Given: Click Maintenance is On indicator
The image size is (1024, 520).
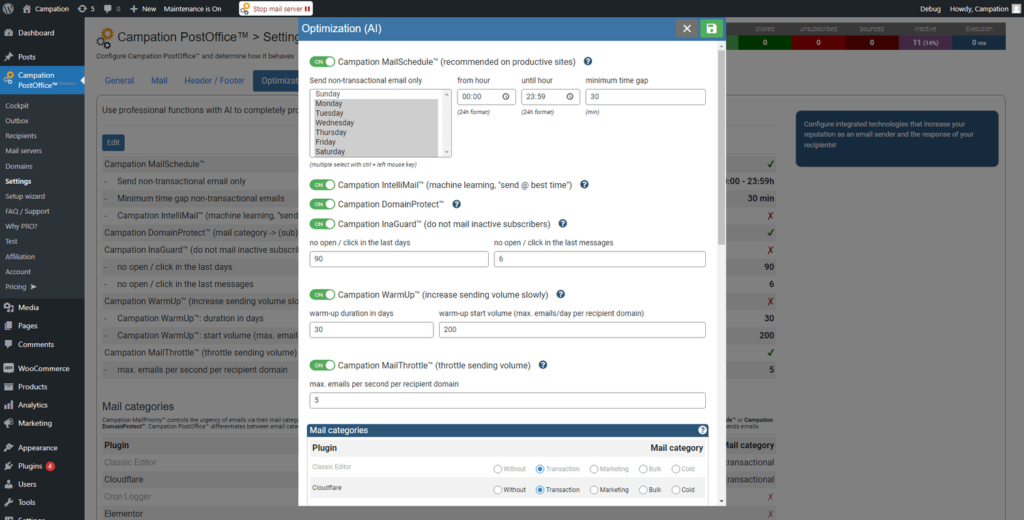Looking at the screenshot, I should click(x=193, y=9).
